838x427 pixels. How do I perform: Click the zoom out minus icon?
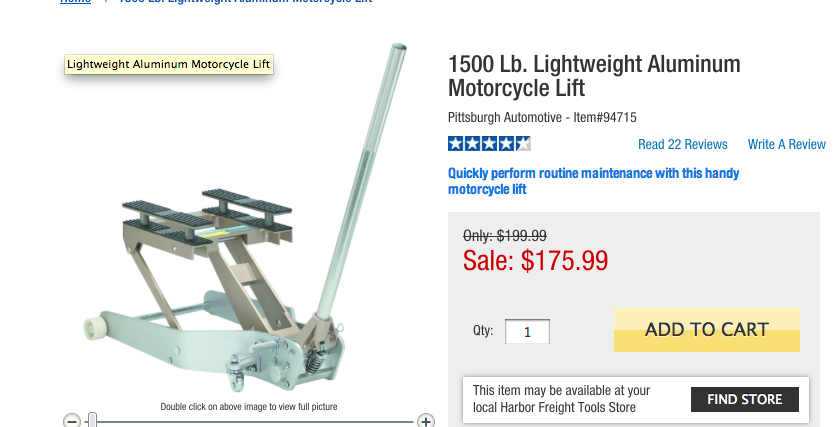point(71,421)
